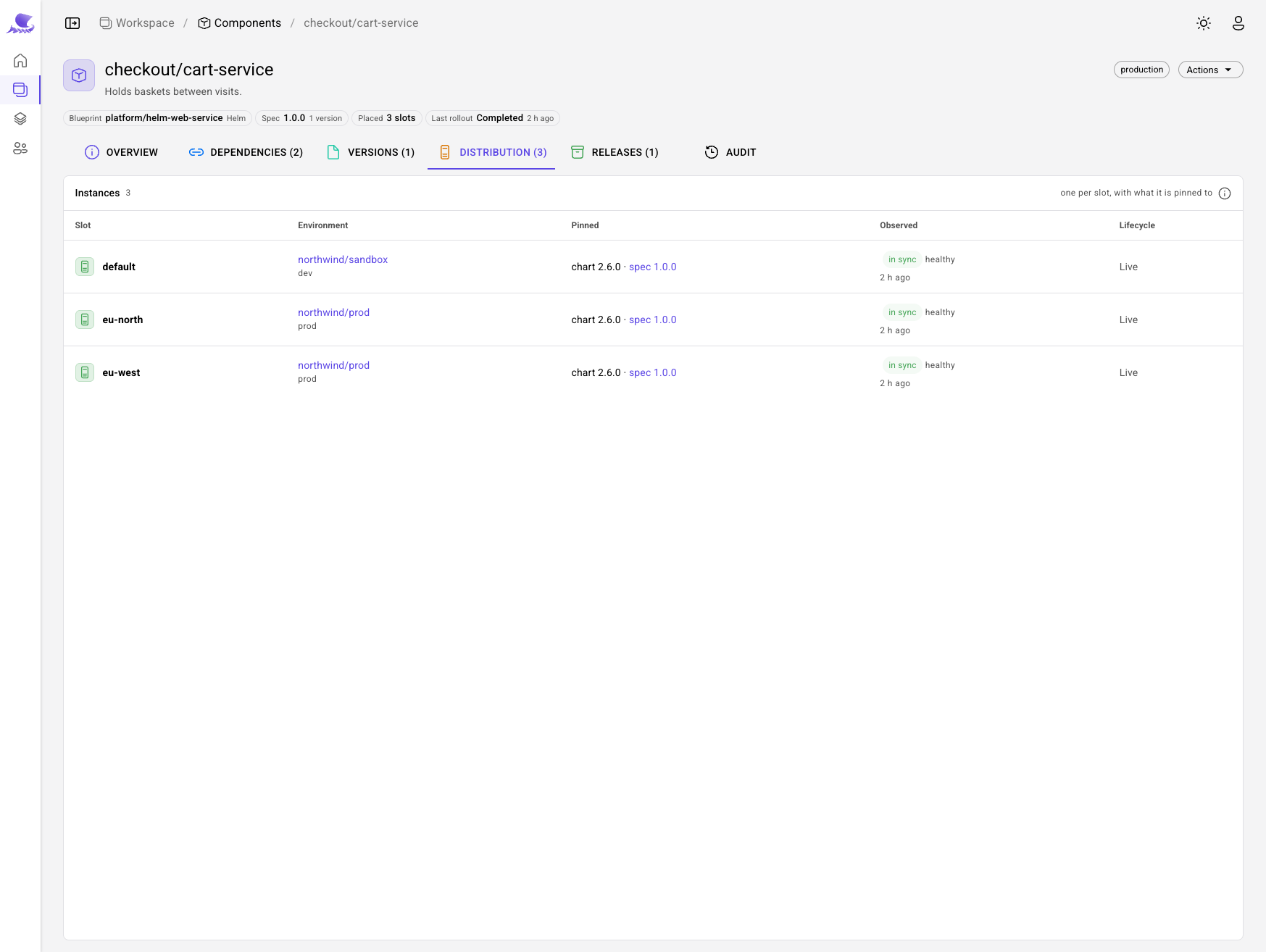Click the slot icon for eu-north
1266x952 pixels.
85,320
